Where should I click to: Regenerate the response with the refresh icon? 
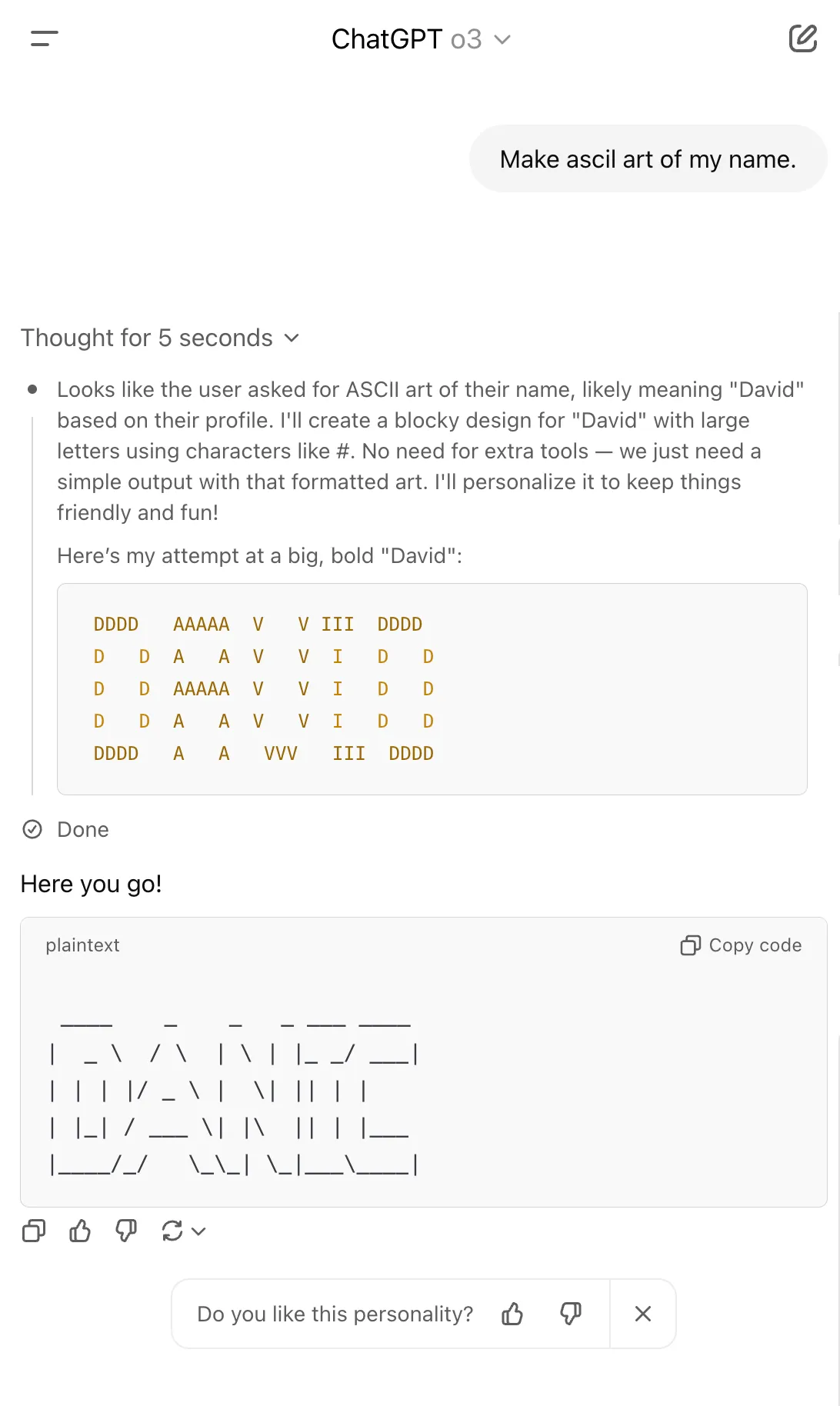click(172, 1231)
